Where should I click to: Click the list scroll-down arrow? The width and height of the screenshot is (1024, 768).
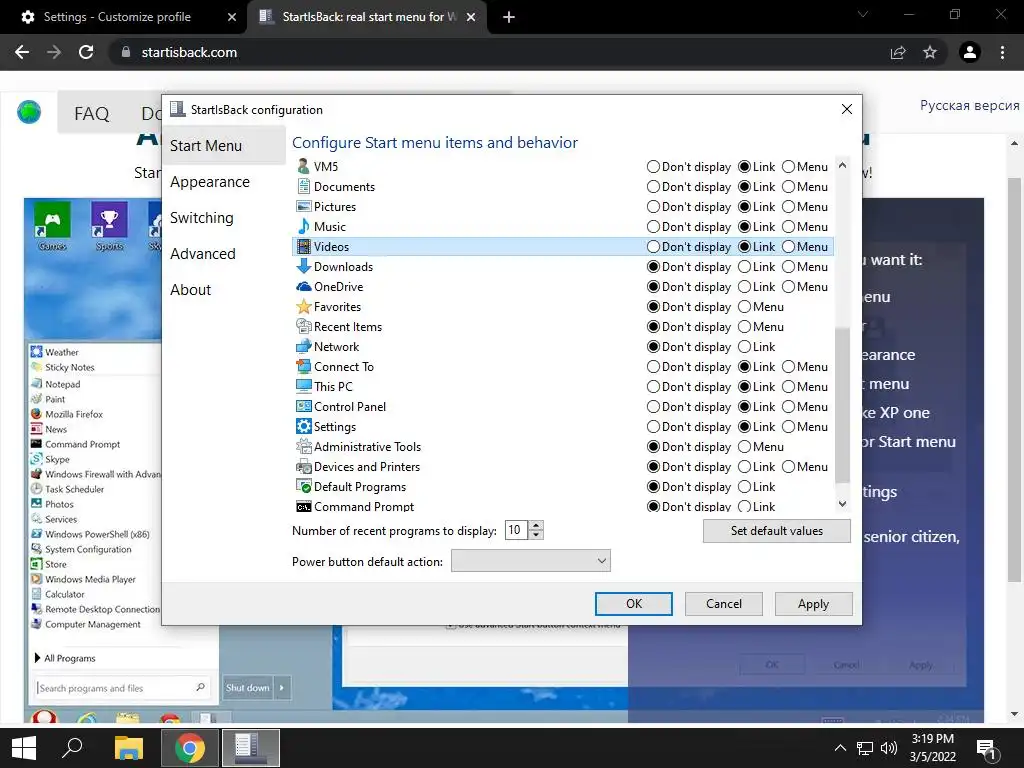(842, 504)
